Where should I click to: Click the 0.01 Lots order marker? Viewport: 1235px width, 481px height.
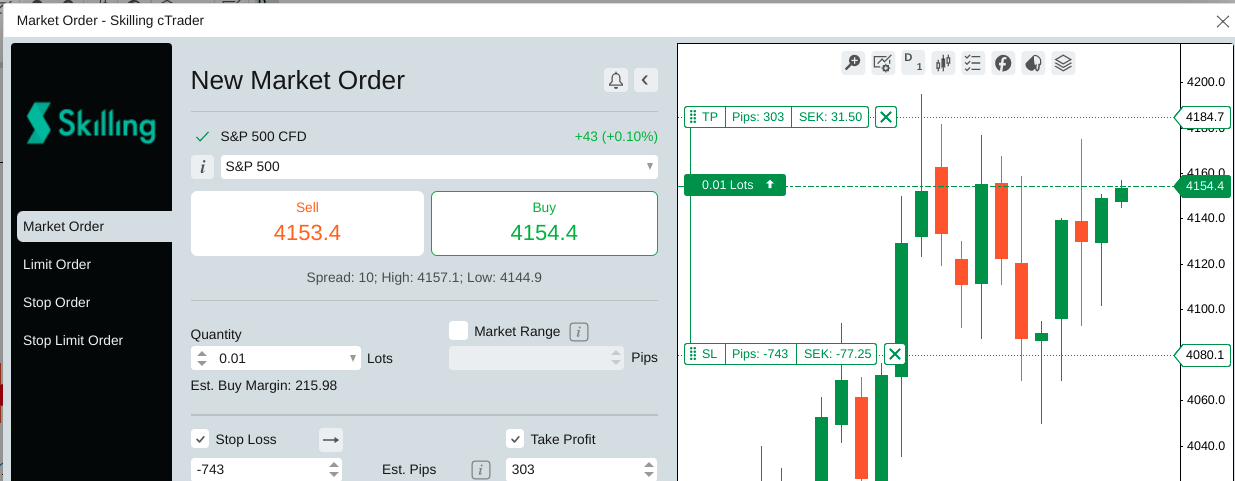(735, 185)
